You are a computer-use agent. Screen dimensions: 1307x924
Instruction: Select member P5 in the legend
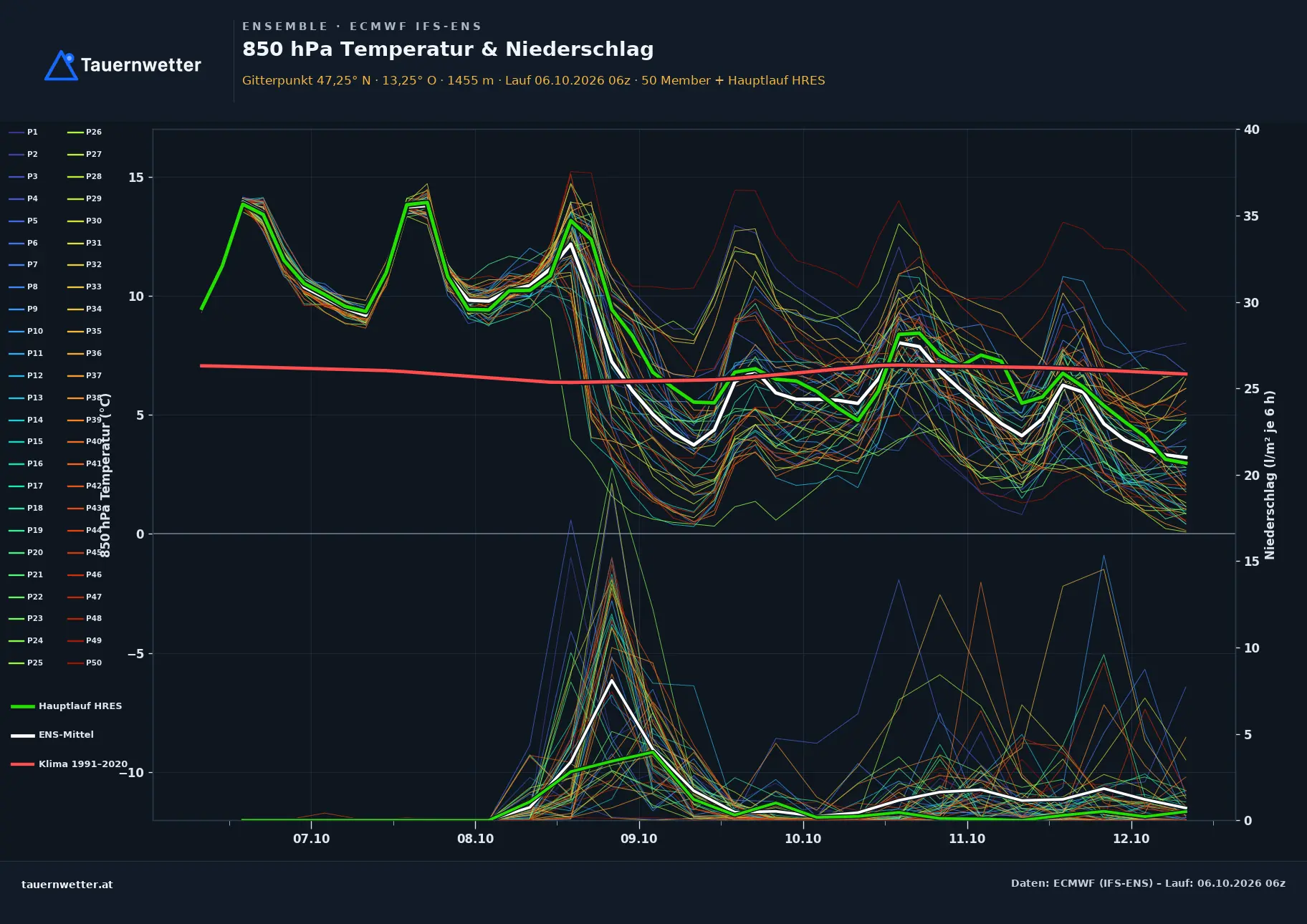point(23,221)
